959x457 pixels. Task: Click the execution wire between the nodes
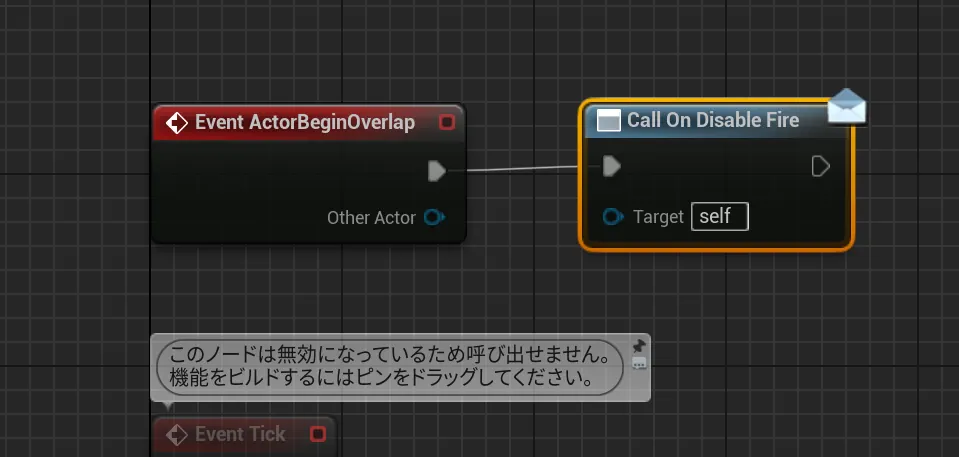tap(520, 169)
